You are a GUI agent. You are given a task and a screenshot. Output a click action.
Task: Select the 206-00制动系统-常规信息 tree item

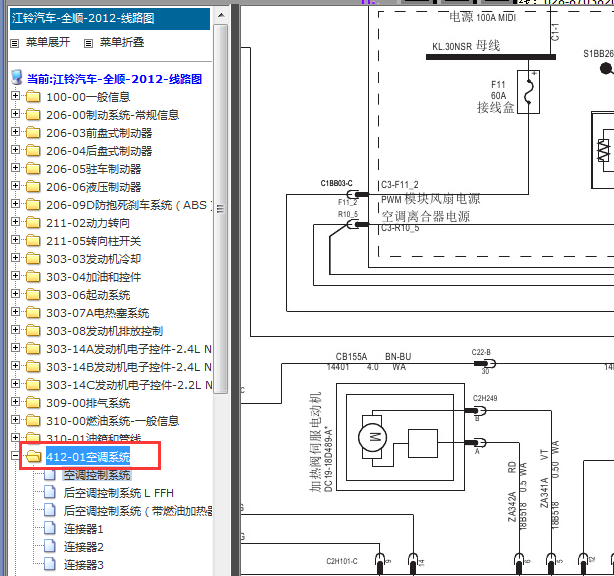point(112,115)
